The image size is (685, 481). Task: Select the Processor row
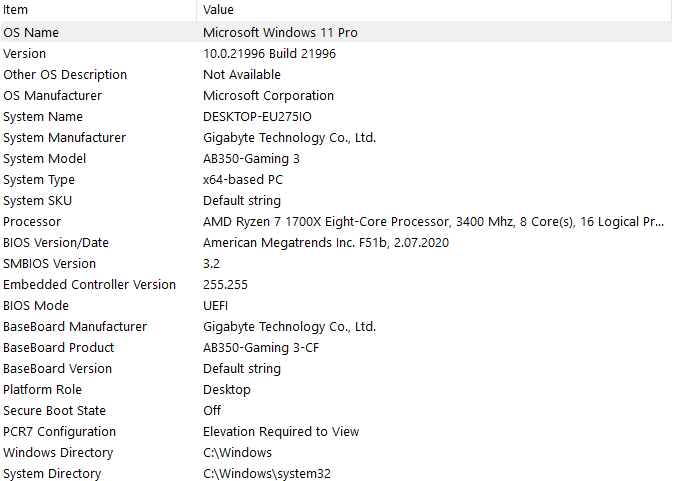click(32, 221)
